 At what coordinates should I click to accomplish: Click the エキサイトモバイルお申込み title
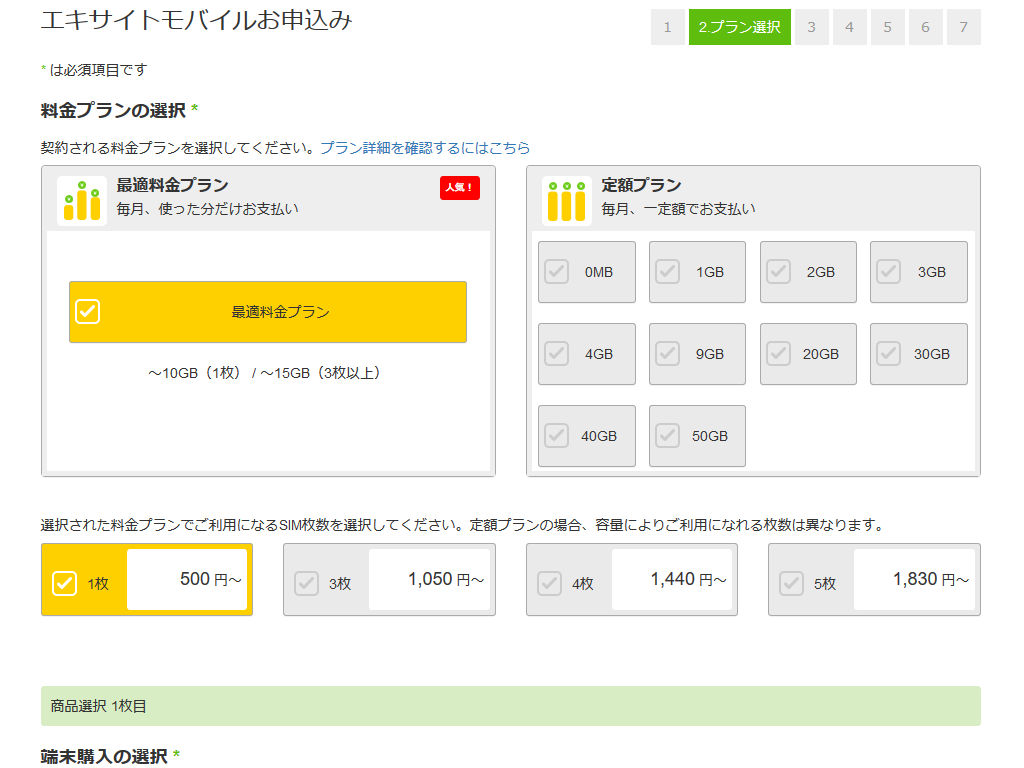196,20
